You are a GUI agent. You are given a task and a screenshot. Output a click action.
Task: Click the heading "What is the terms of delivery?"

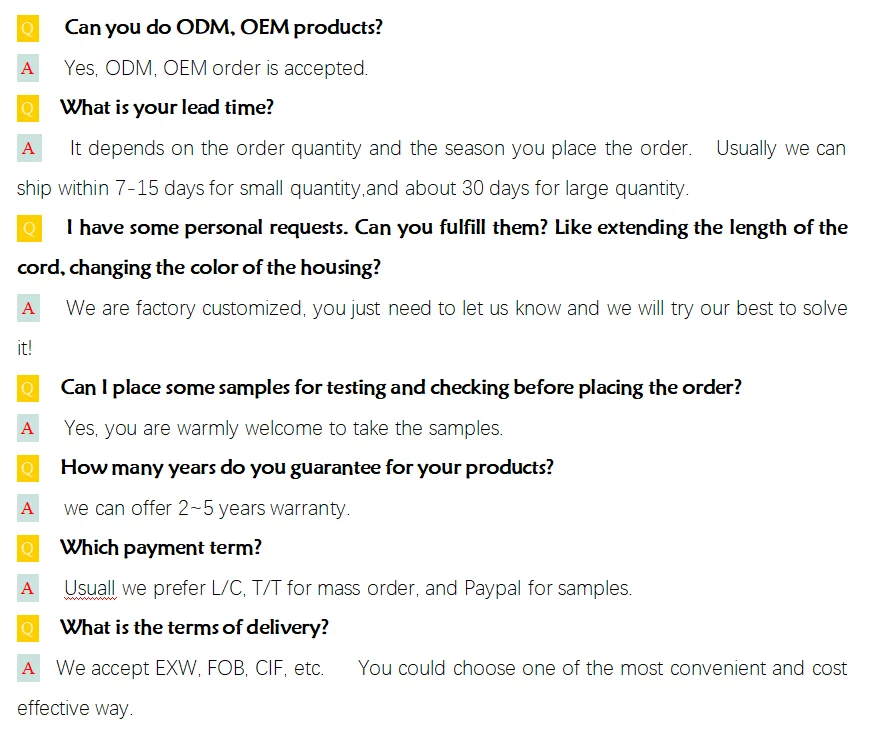click(x=194, y=628)
